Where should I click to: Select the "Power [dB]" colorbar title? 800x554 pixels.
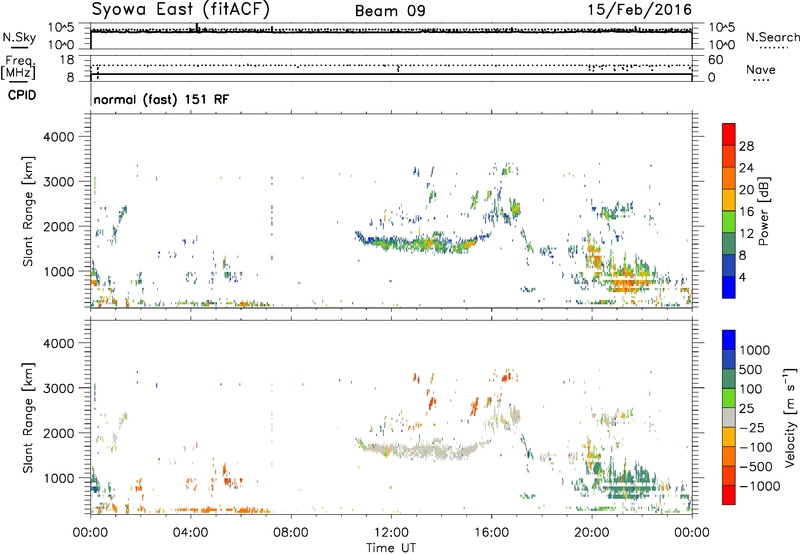763,211
